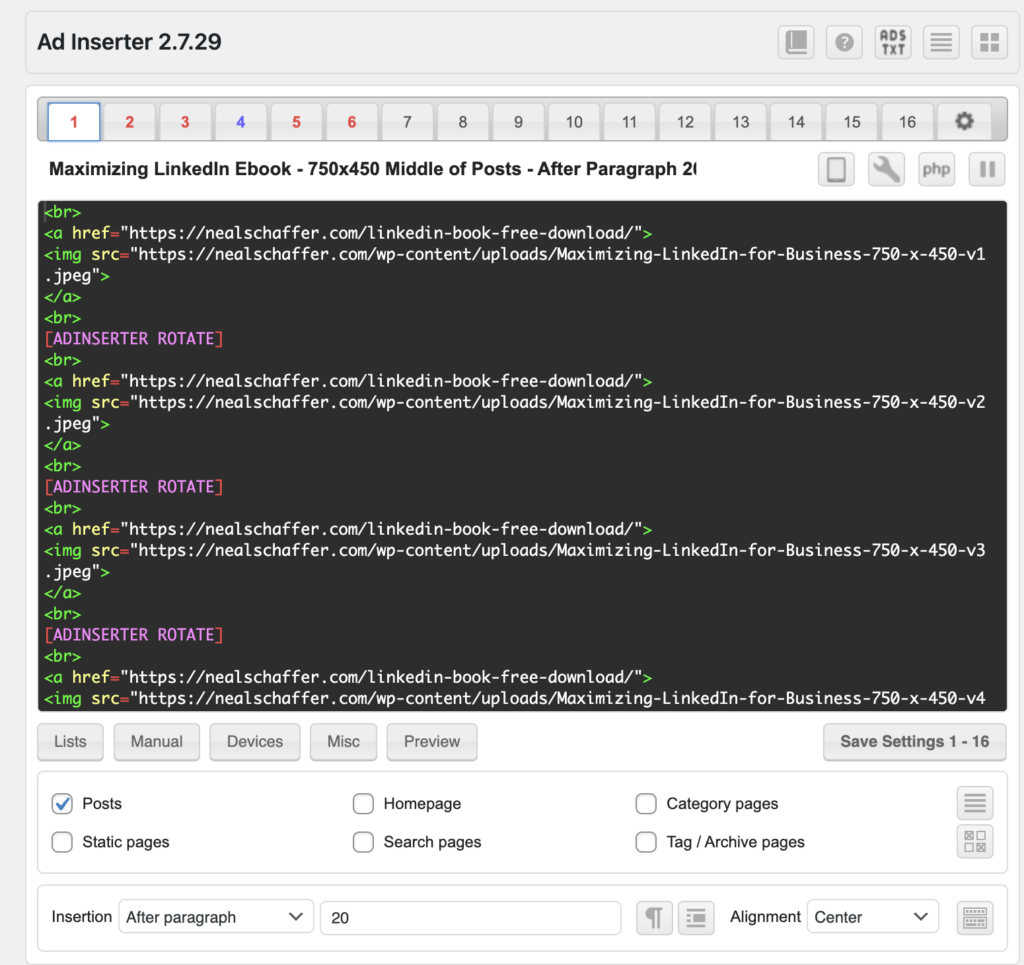Image resolution: width=1024 pixels, height=965 pixels.
Task: Open the documentation book icon
Action: coord(796,42)
